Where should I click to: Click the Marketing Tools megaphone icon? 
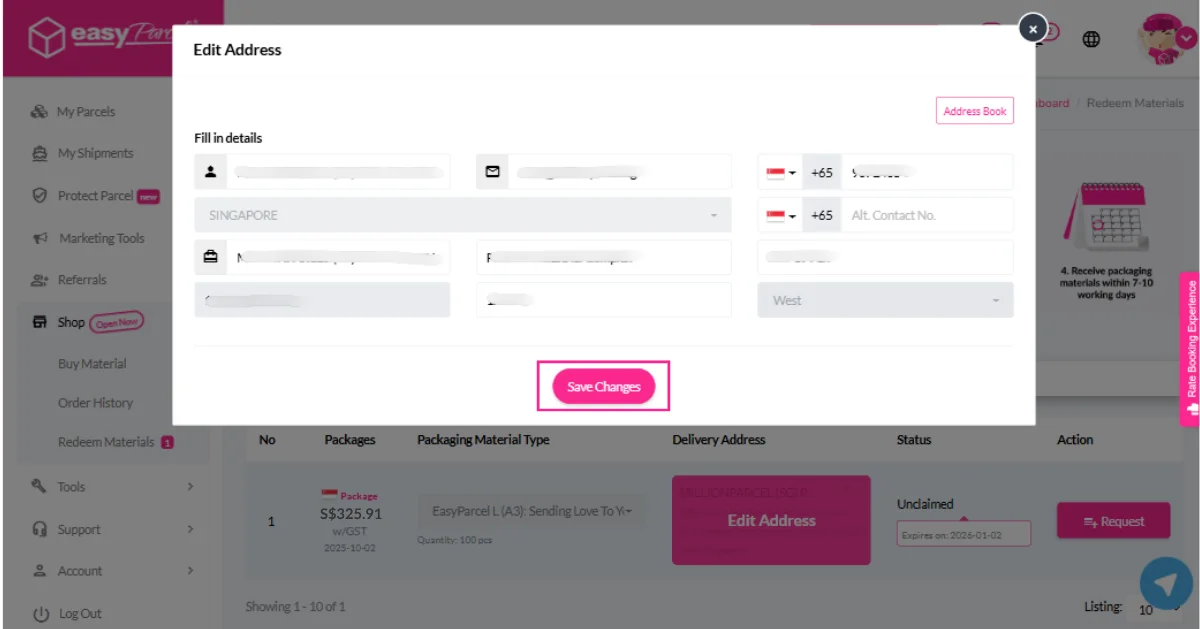40,238
